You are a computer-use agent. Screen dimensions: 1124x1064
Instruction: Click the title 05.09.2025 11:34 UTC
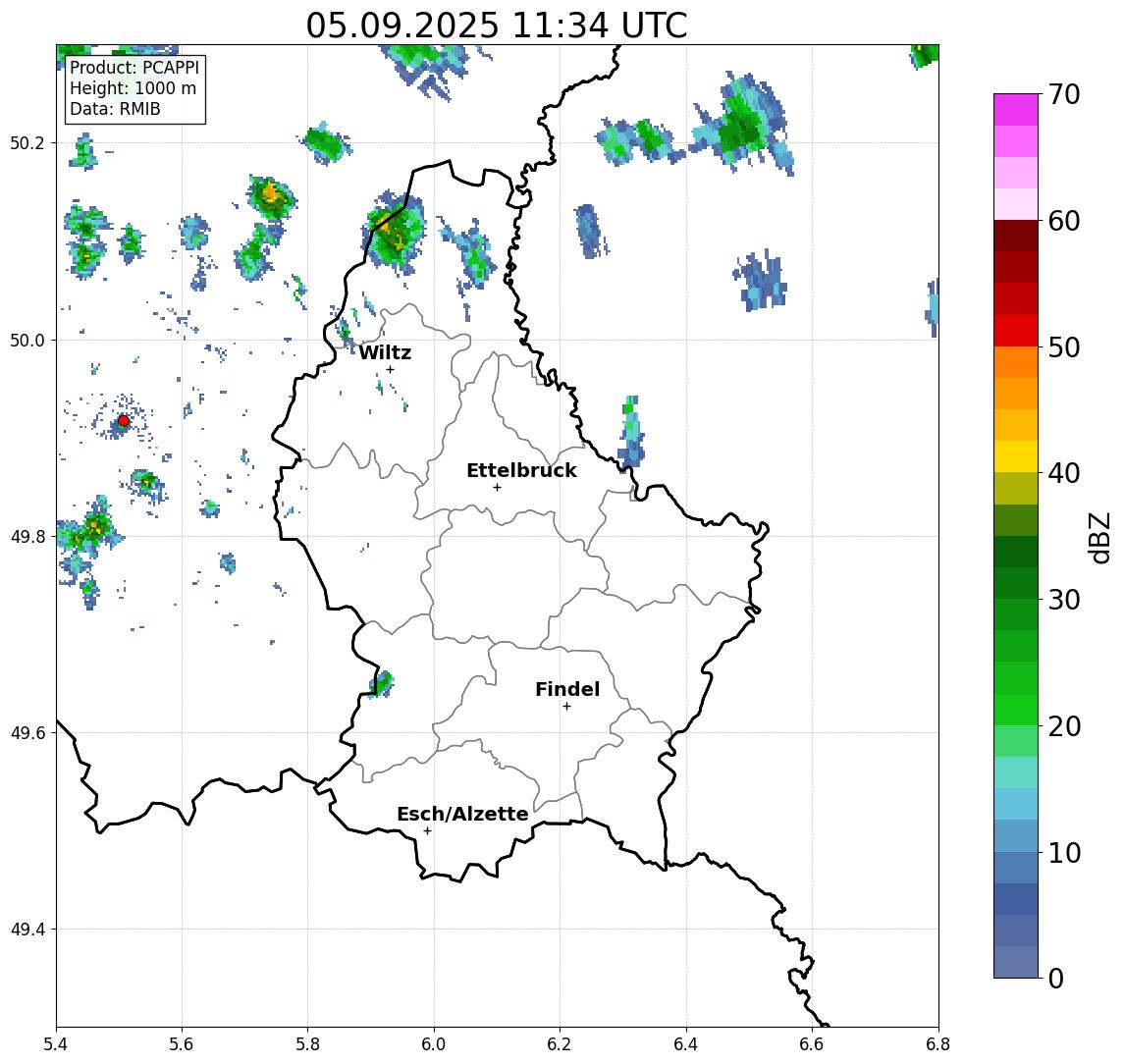pyautogui.click(x=496, y=26)
